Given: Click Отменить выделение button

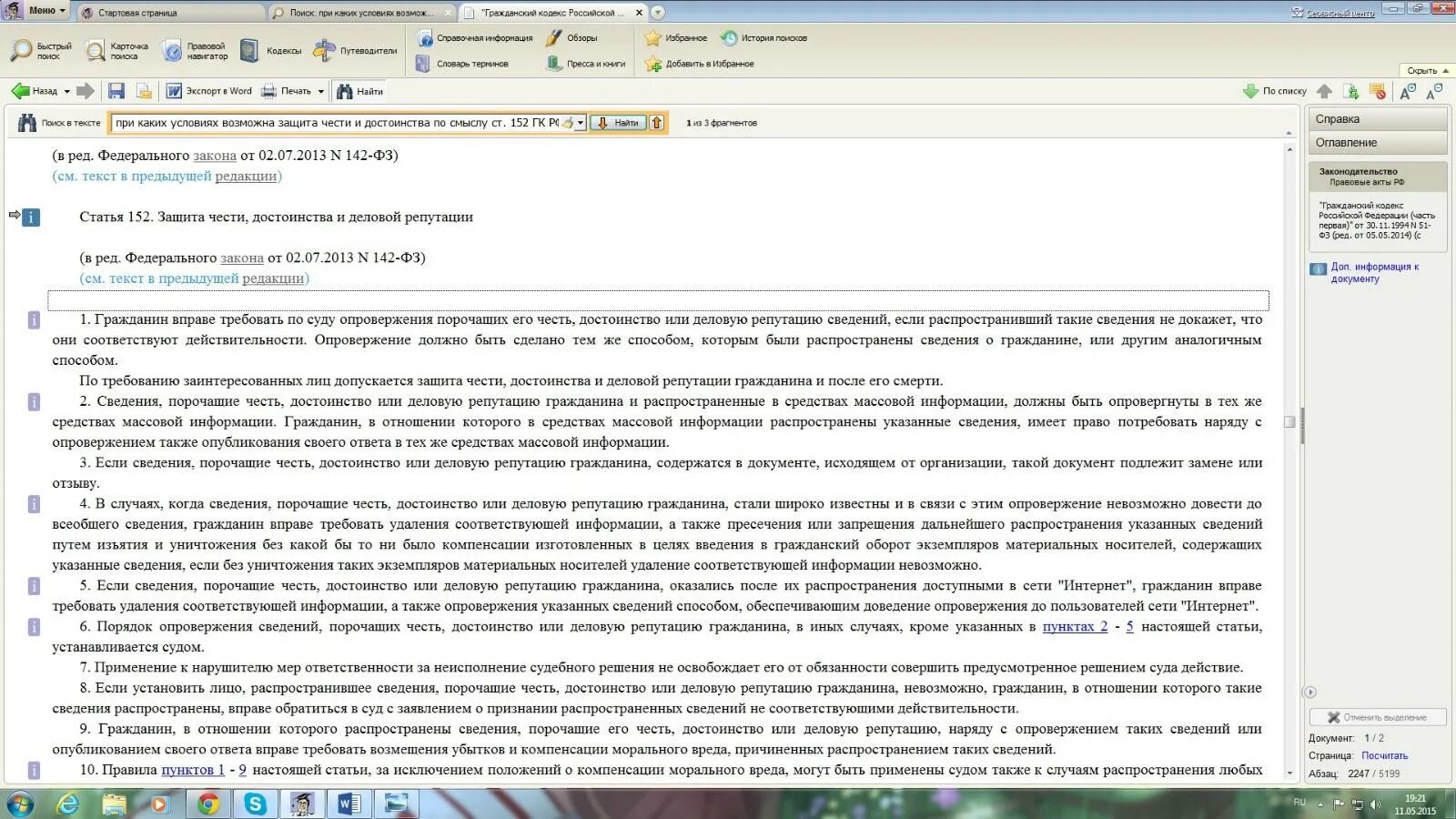Looking at the screenshot, I should [1377, 717].
